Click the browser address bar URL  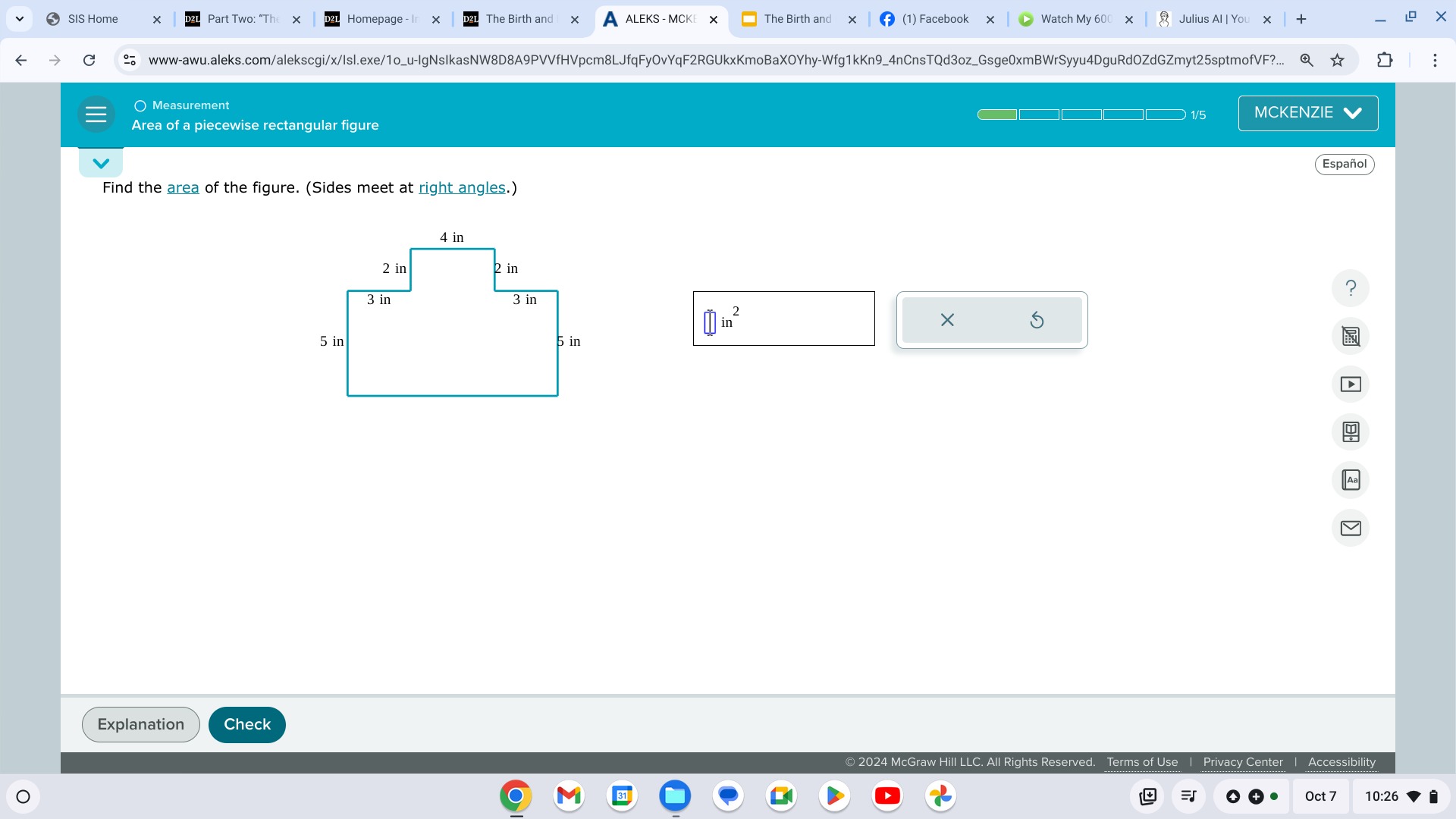coord(716,60)
